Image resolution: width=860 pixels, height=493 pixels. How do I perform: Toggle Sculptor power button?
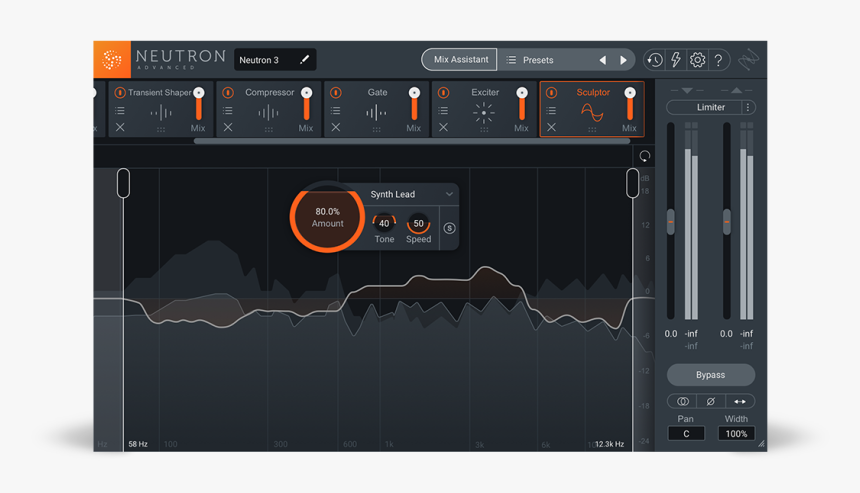coord(551,93)
